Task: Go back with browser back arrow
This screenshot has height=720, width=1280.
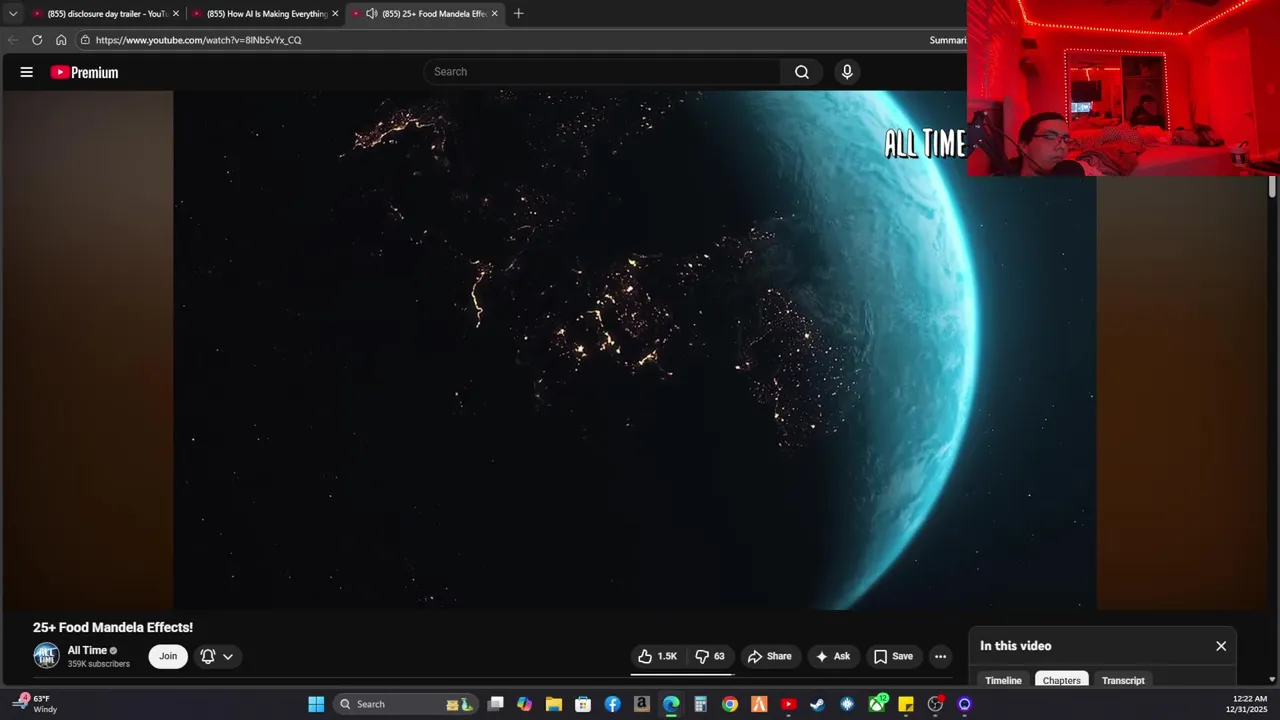Action: coord(12,40)
